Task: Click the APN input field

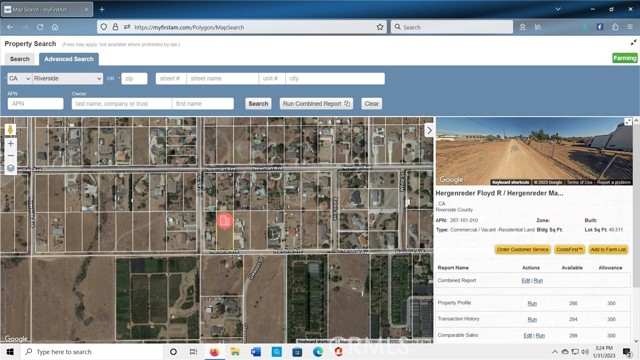Action: click(36, 104)
